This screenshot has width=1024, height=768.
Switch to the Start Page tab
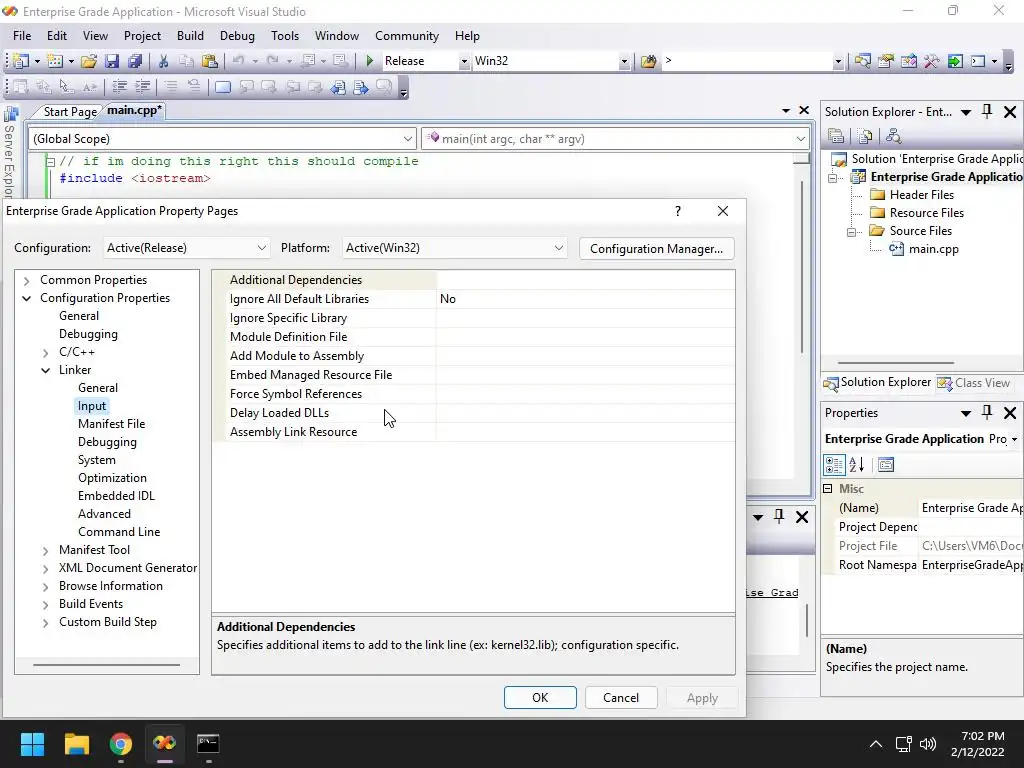coord(70,112)
